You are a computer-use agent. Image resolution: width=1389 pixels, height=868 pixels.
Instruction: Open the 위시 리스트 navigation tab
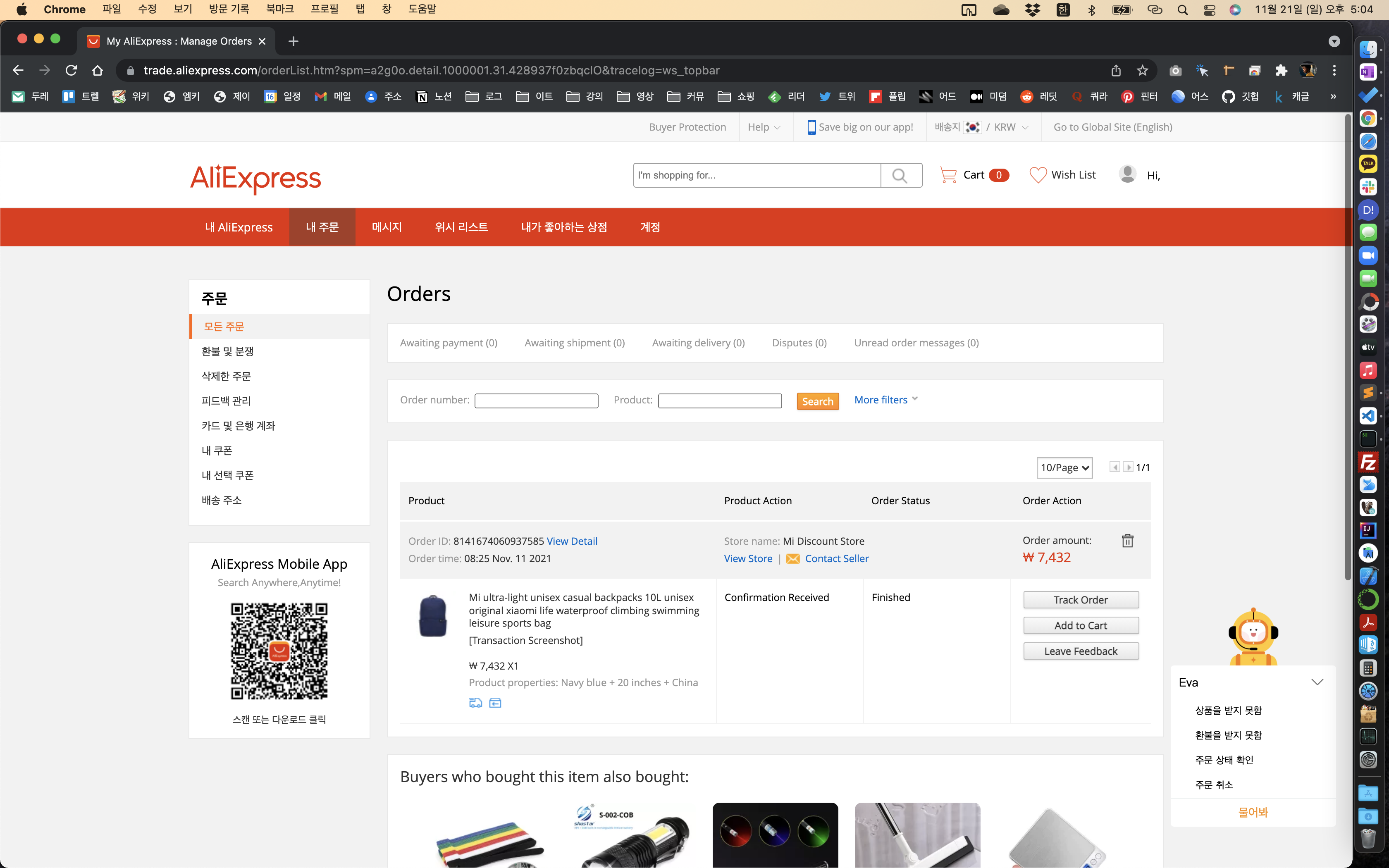tap(461, 227)
